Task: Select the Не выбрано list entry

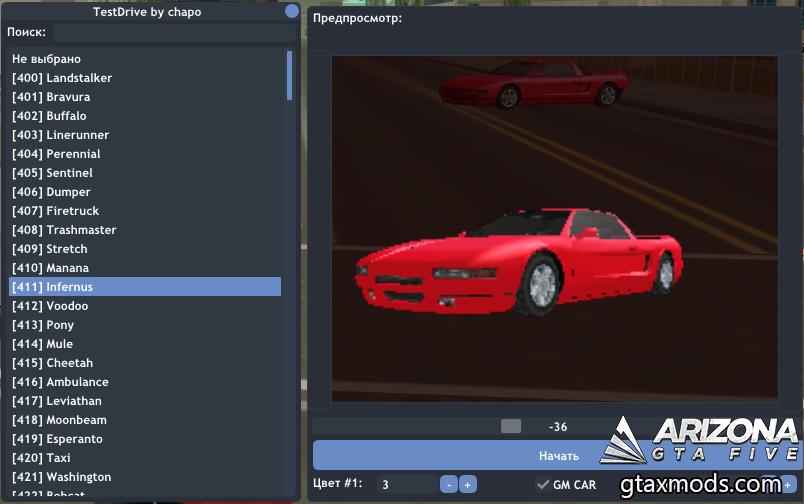Action: [46, 59]
